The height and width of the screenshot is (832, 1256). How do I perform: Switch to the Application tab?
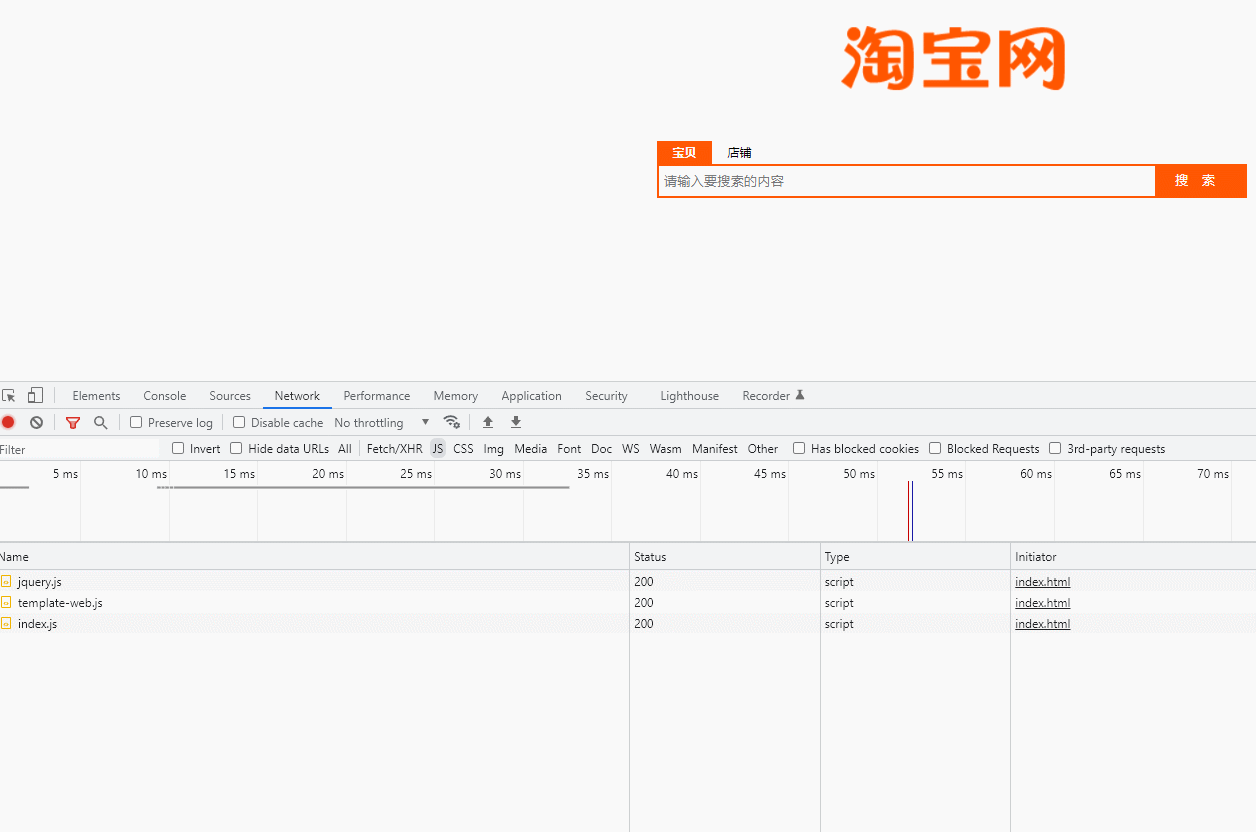click(532, 396)
